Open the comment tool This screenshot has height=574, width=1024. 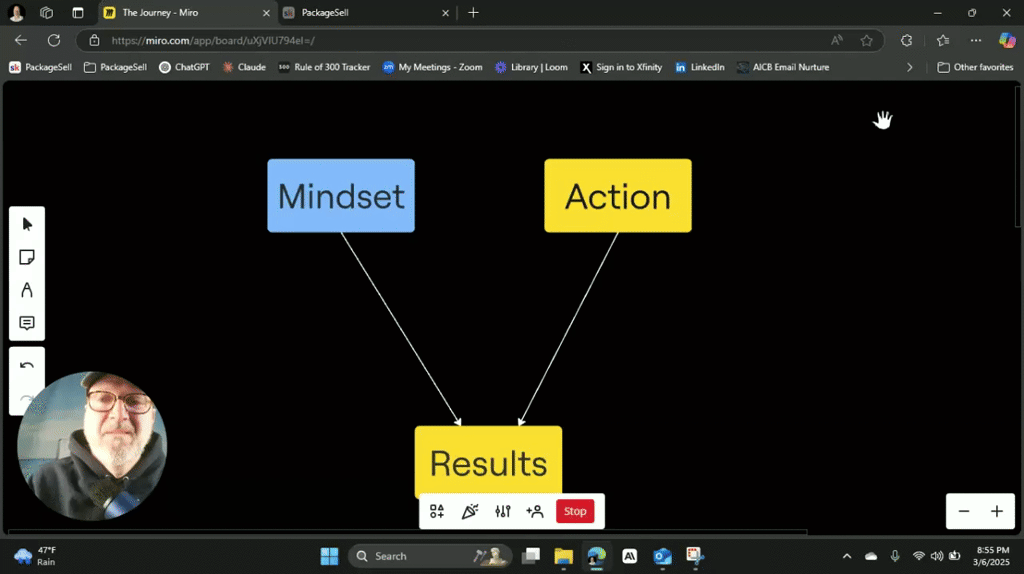(27, 323)
